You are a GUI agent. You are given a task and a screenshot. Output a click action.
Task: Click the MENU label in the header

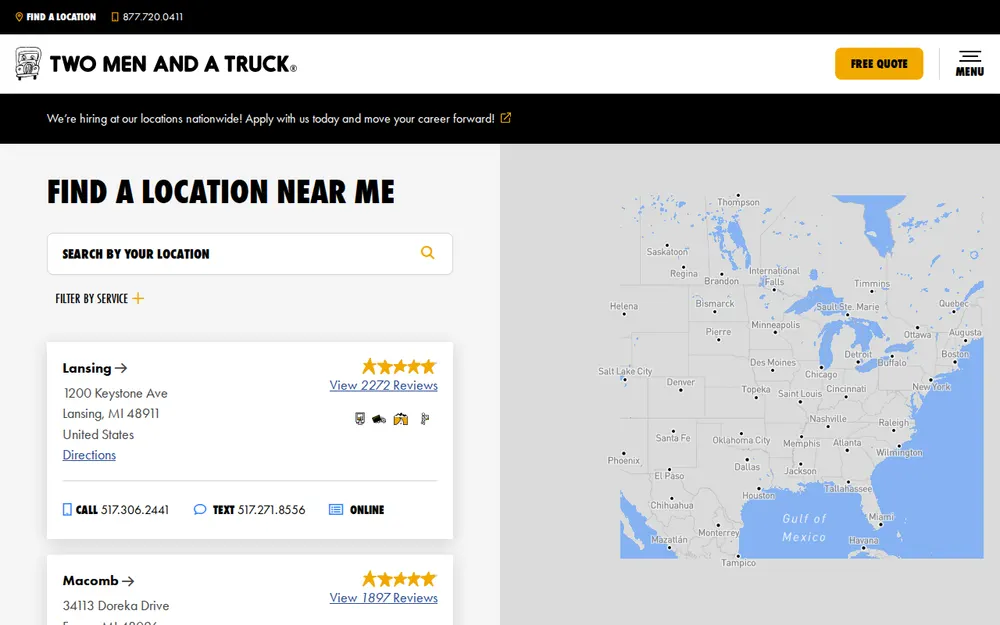969,72
